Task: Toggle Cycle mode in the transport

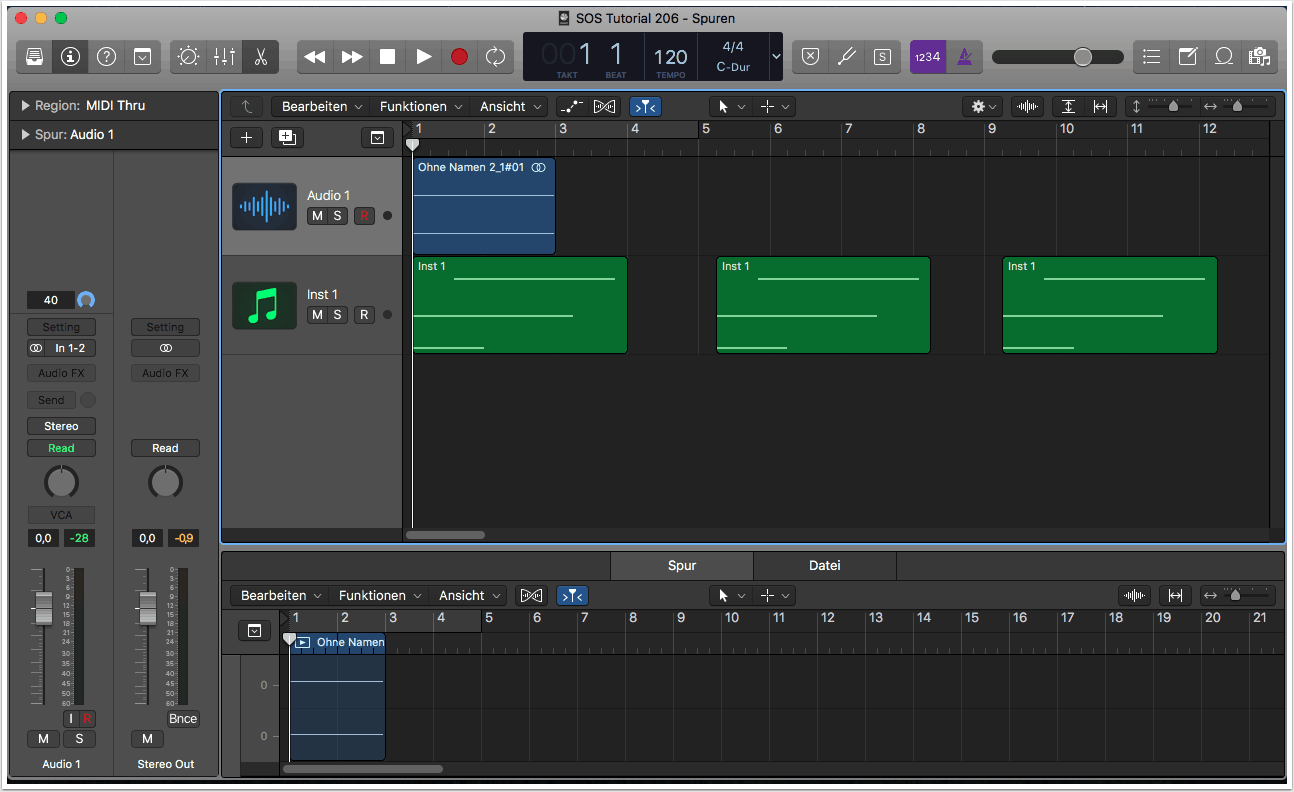Action: point(495,57)
